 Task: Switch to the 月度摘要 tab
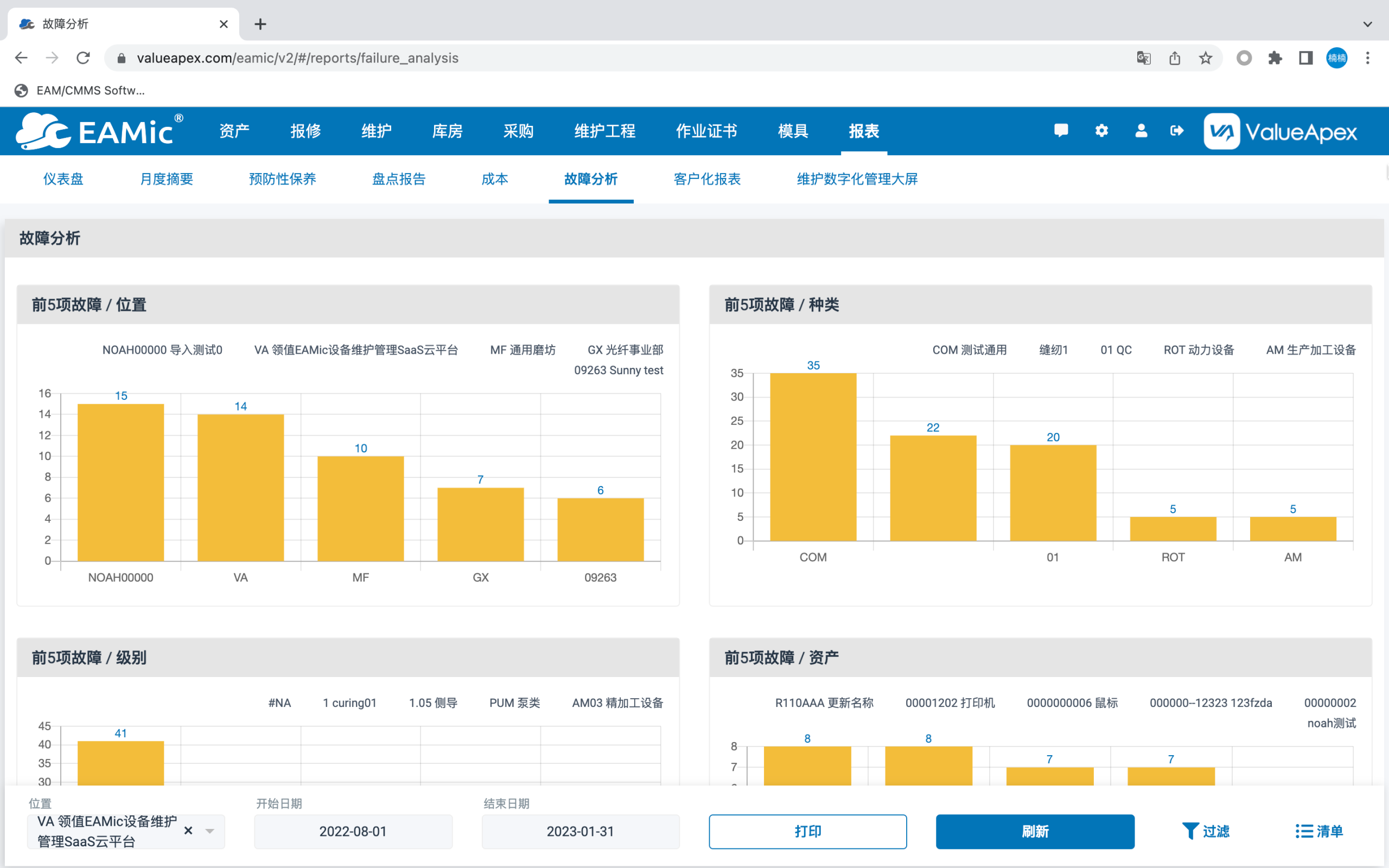point(167,179)
